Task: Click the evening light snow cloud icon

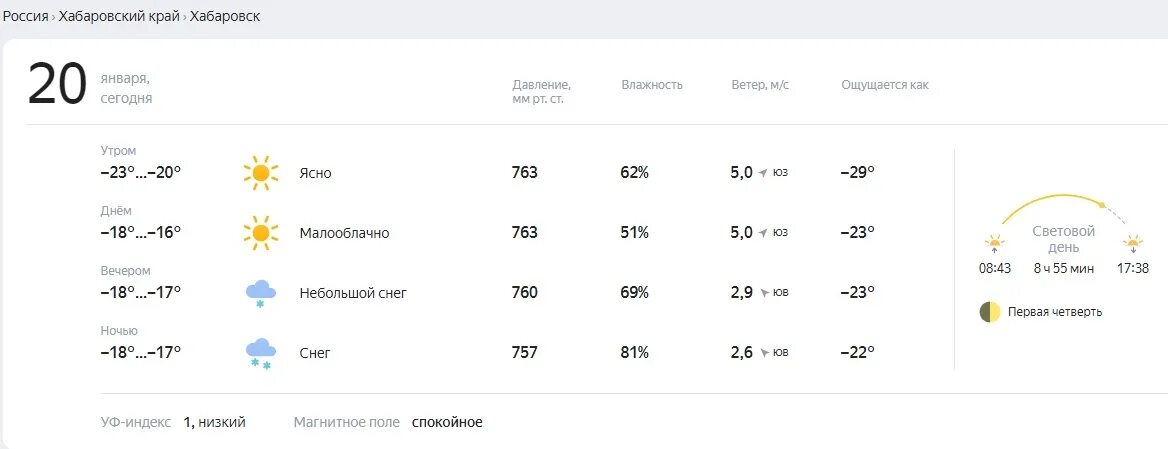Action: click(x=261, y=293)
